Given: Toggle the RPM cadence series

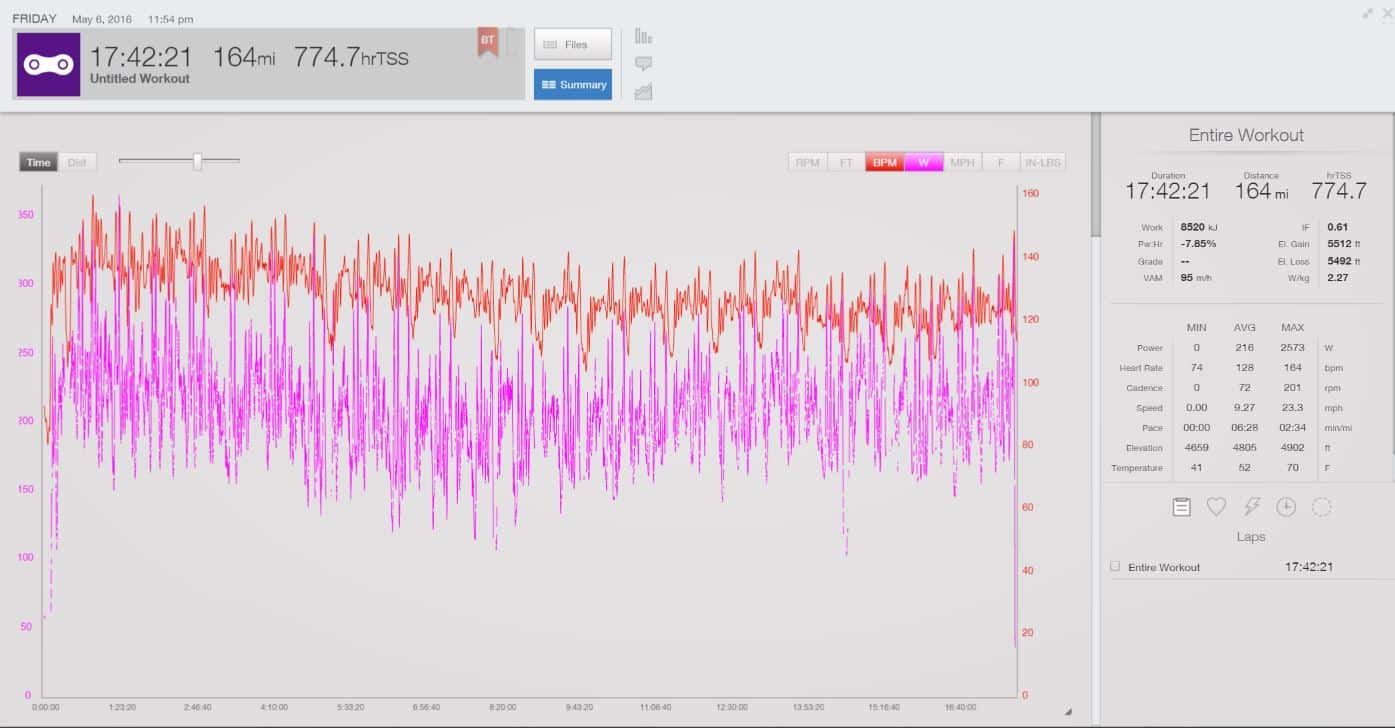Looking at the screenshot, I should tap(808, 162).
